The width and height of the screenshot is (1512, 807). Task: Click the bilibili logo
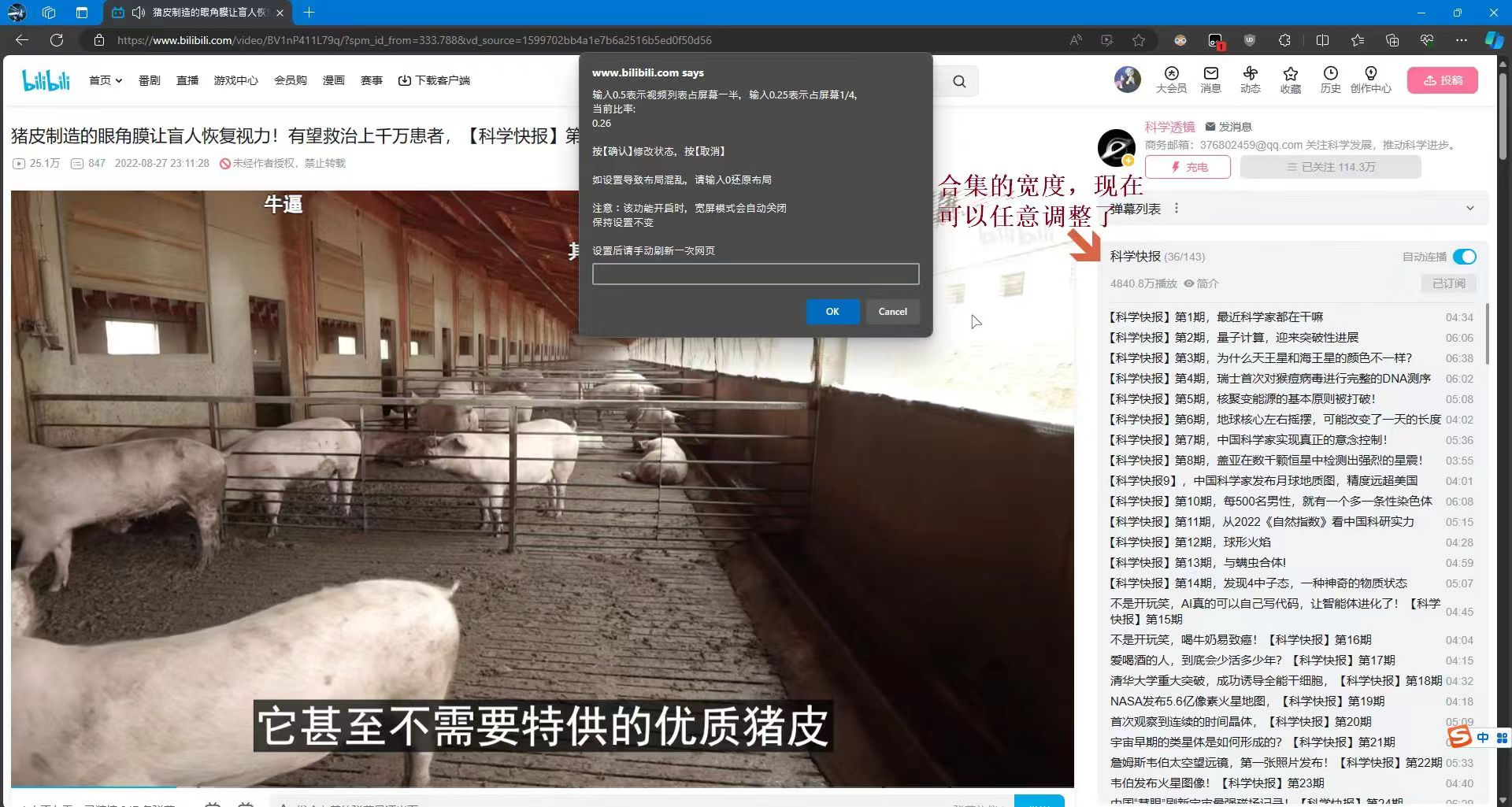[x=46, y=80]
